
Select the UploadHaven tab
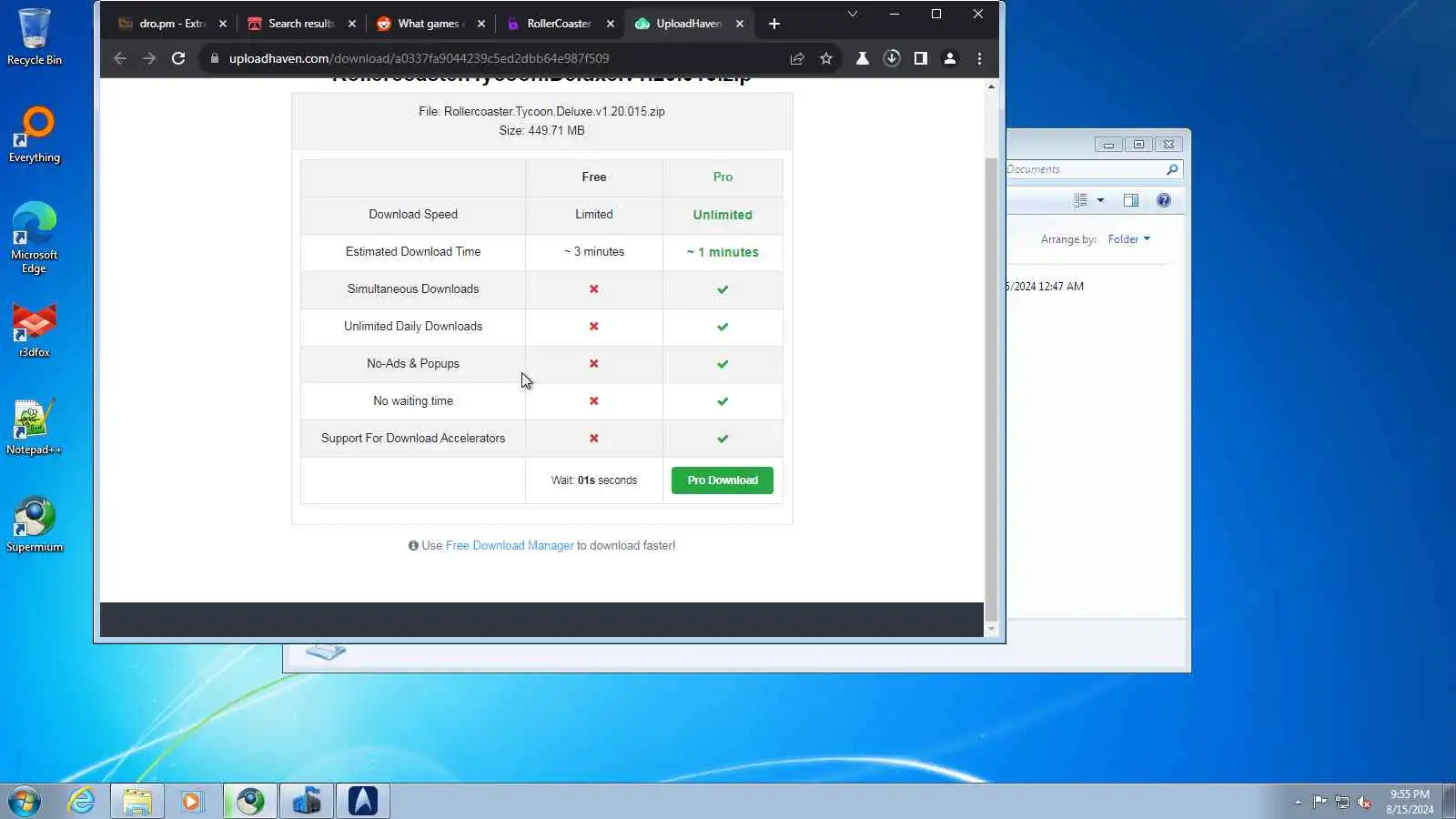(x=689, y=24)
